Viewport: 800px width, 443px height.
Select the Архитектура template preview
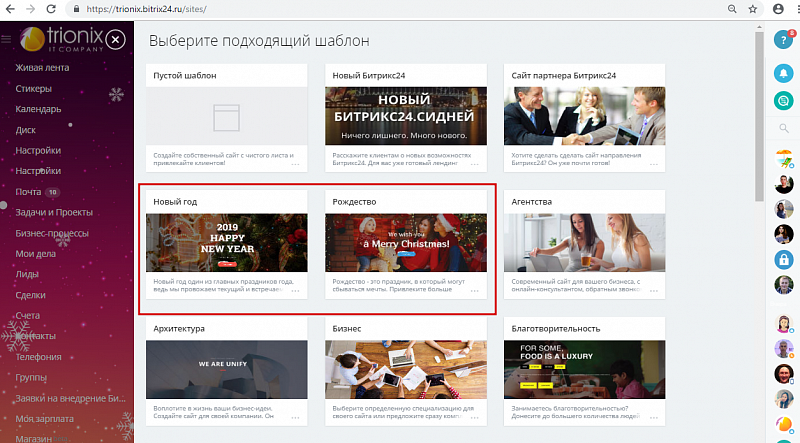tap(227, 370)
